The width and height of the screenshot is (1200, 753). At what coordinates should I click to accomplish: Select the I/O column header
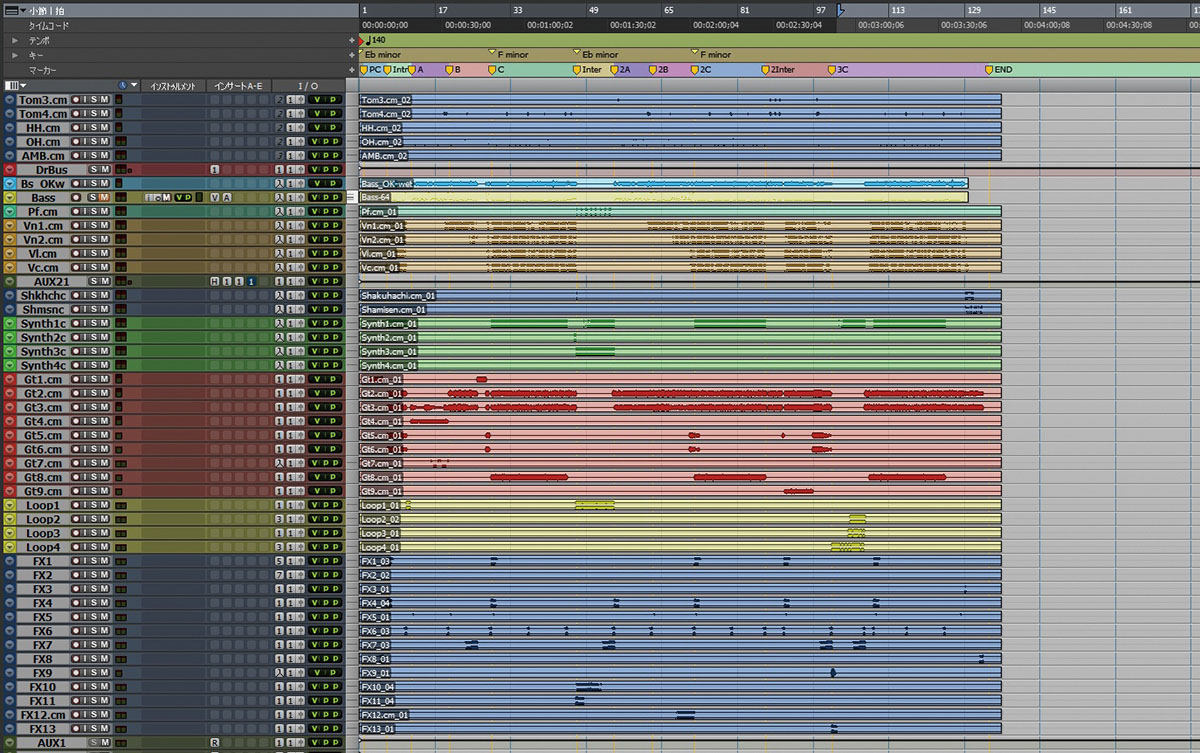308,86
